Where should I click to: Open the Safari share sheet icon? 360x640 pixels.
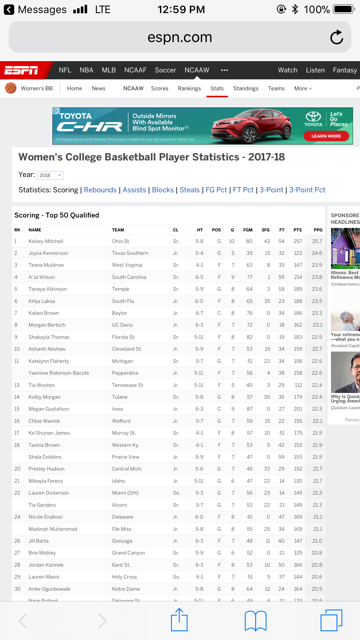pos(179,620)
